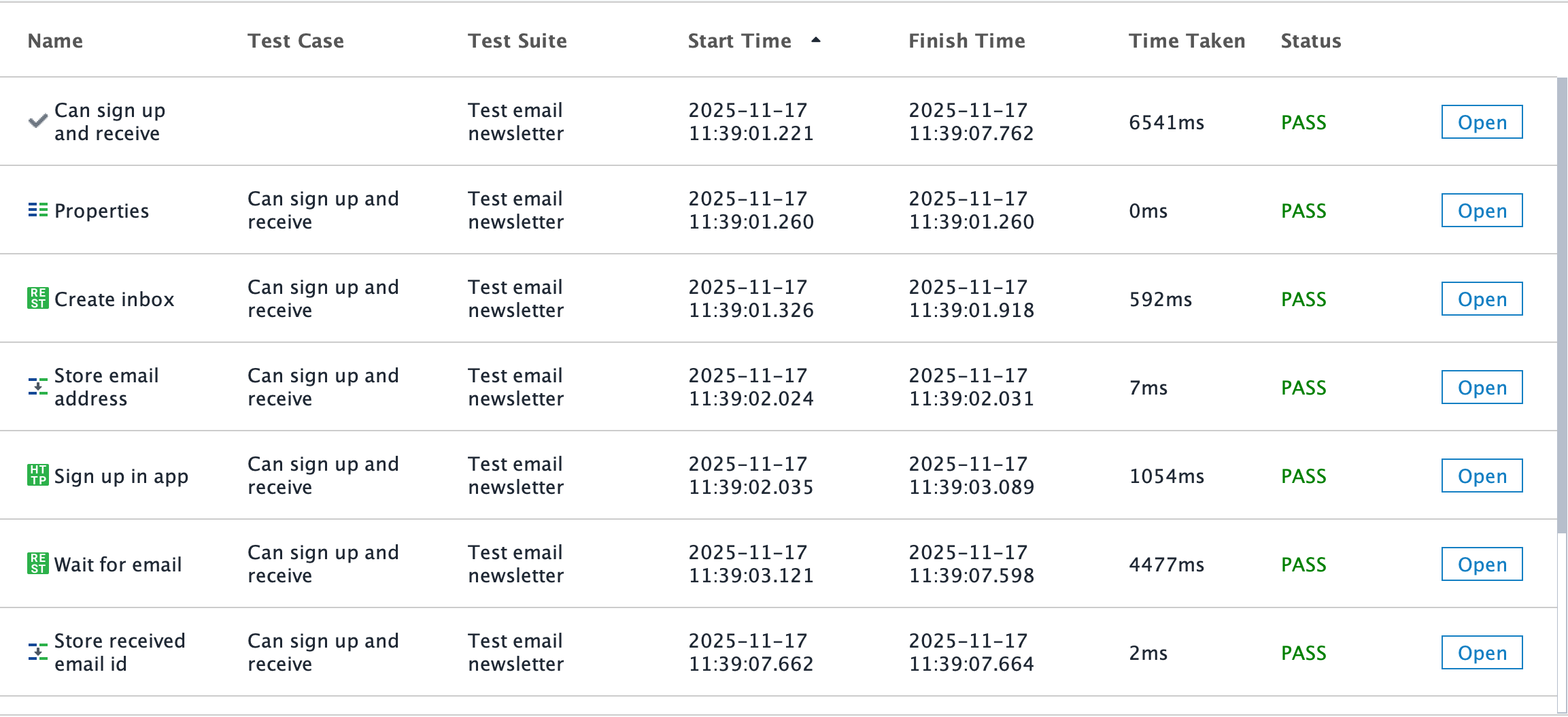The height and width of the screenshot is (717, 1568).
Task: Click the transfer icon for Store received email id
Action: 37,652
